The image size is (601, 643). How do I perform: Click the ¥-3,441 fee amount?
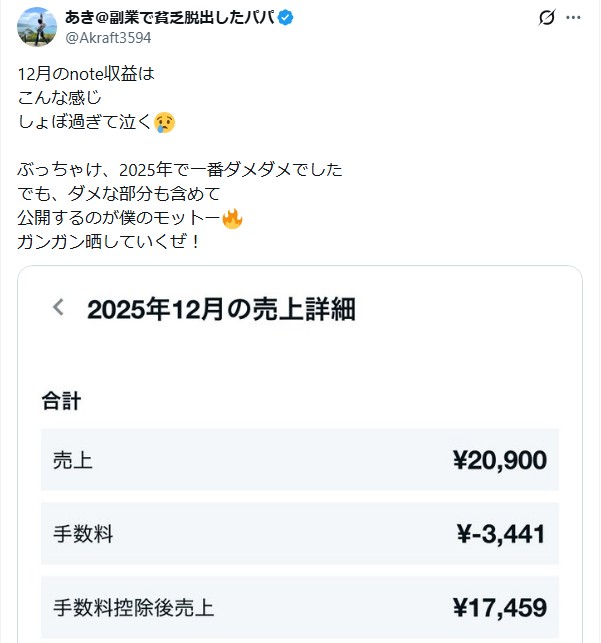click(499, 534)
